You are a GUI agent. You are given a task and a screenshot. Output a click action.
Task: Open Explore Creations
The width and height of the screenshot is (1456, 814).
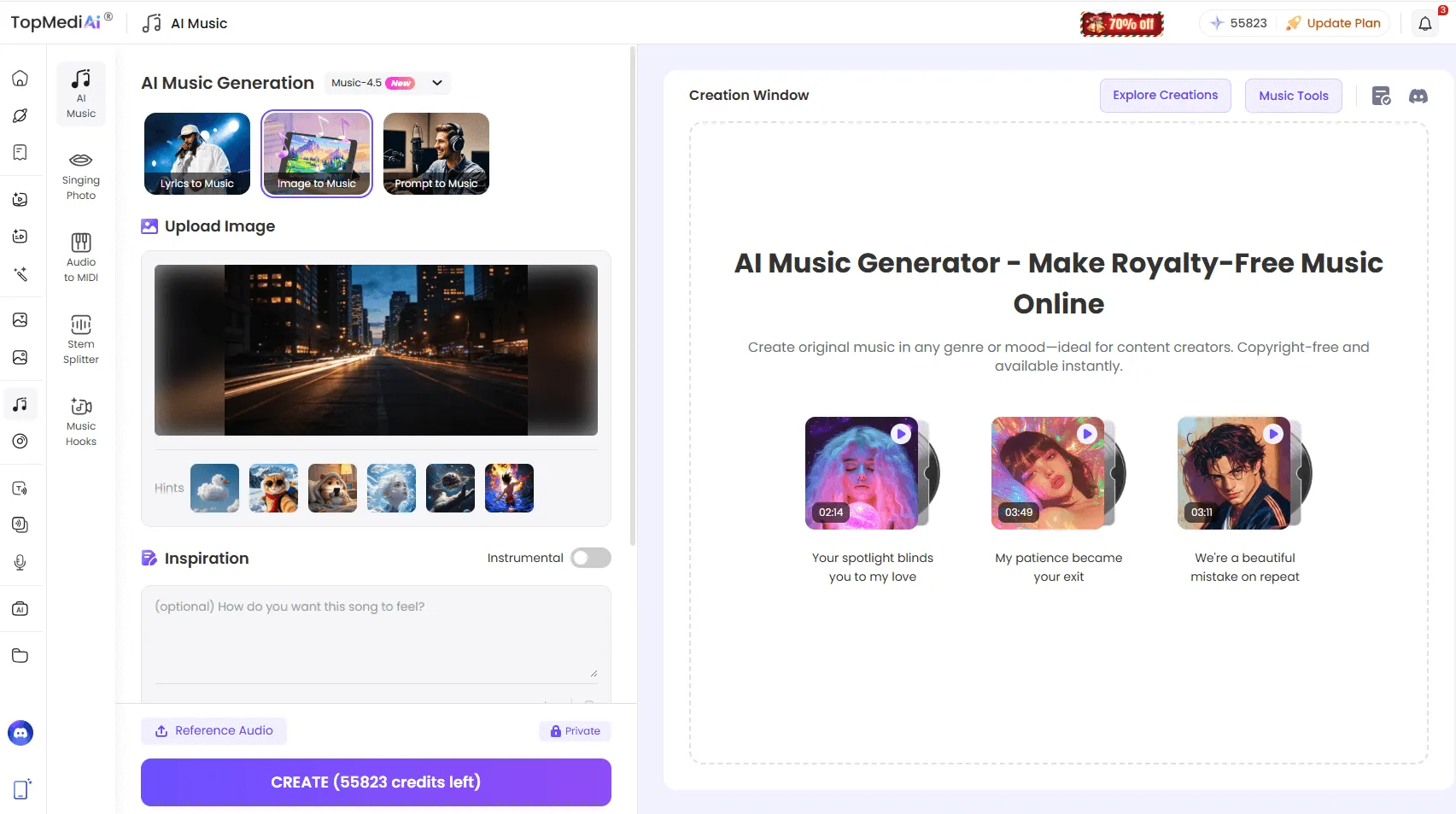tap(1165, 95)
